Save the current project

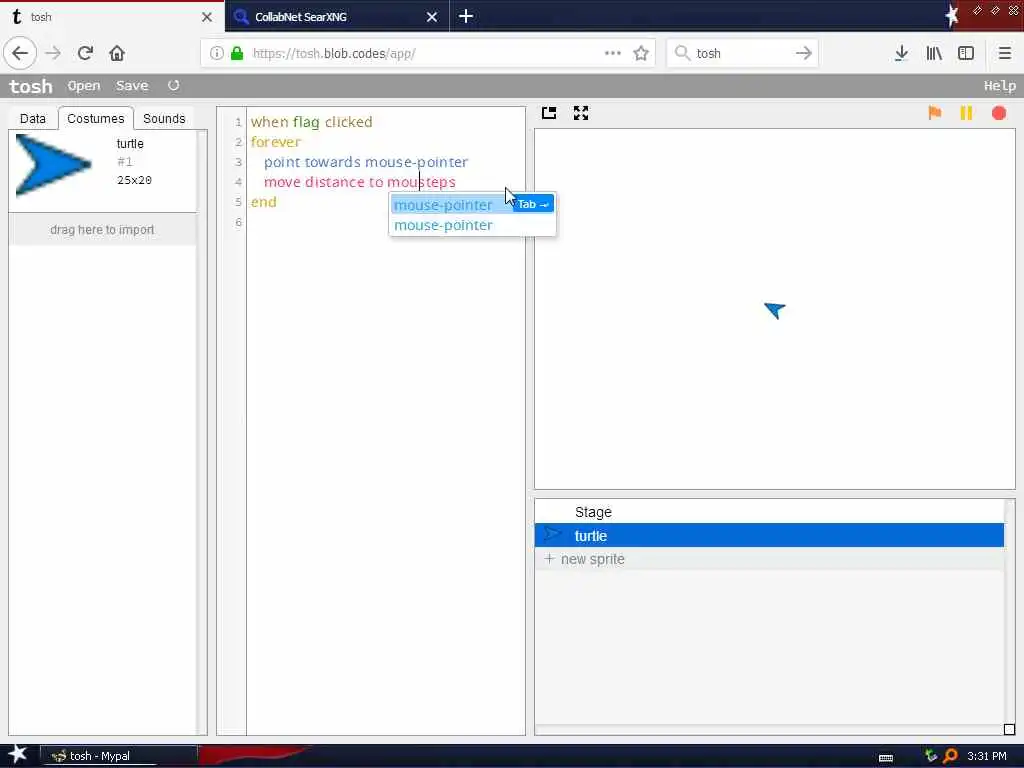[132, 86]
